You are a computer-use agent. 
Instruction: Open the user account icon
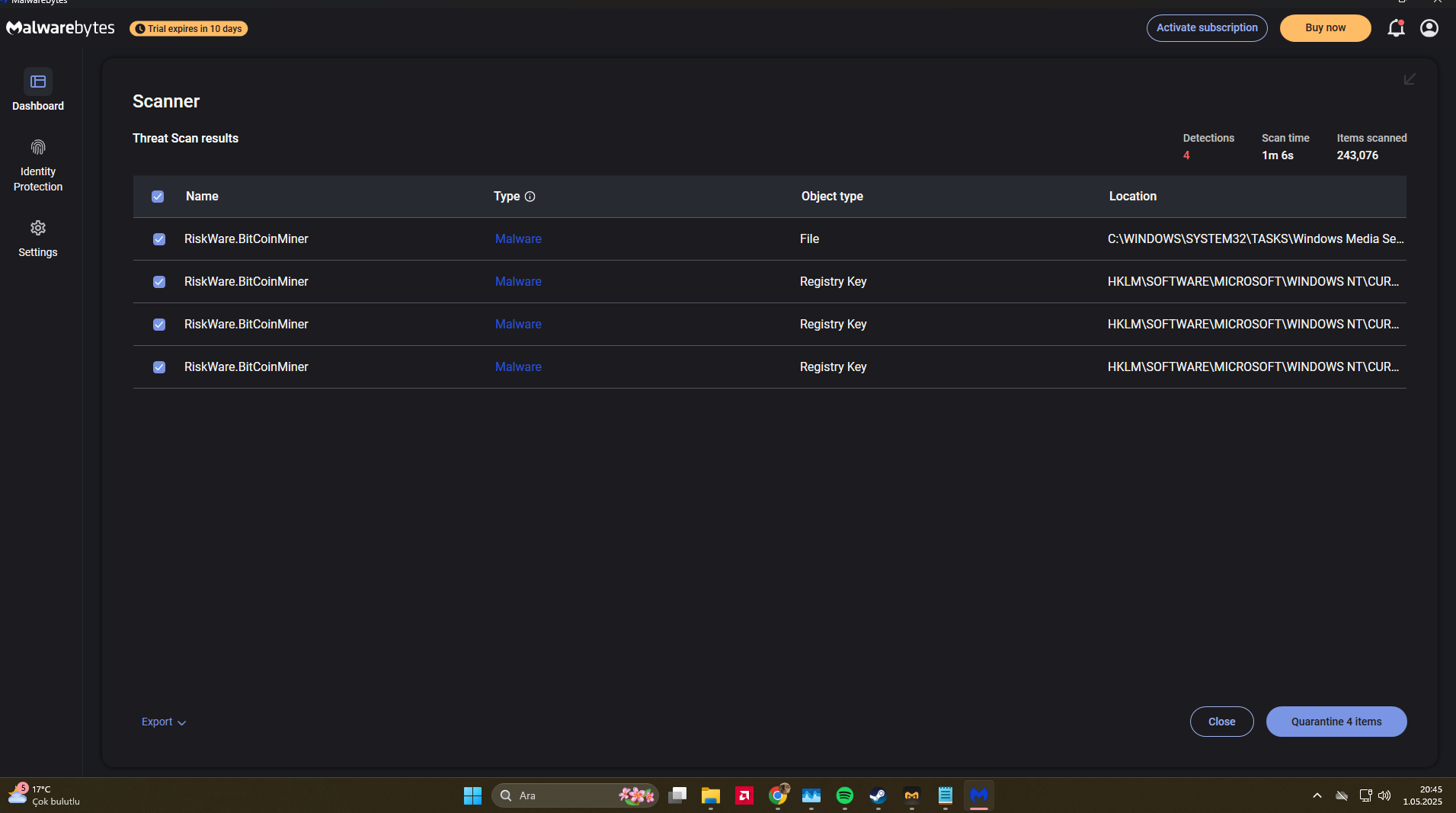click(x=1429, y=28)
